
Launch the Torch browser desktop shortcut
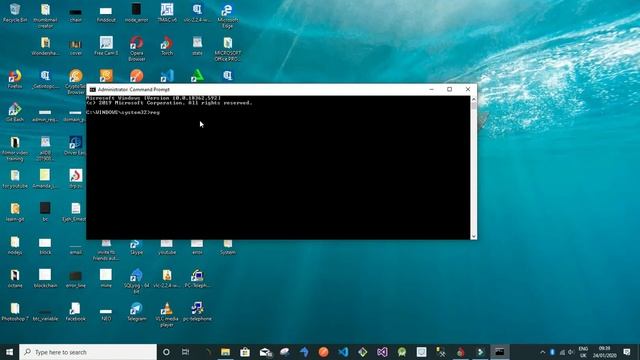[167, 46]
